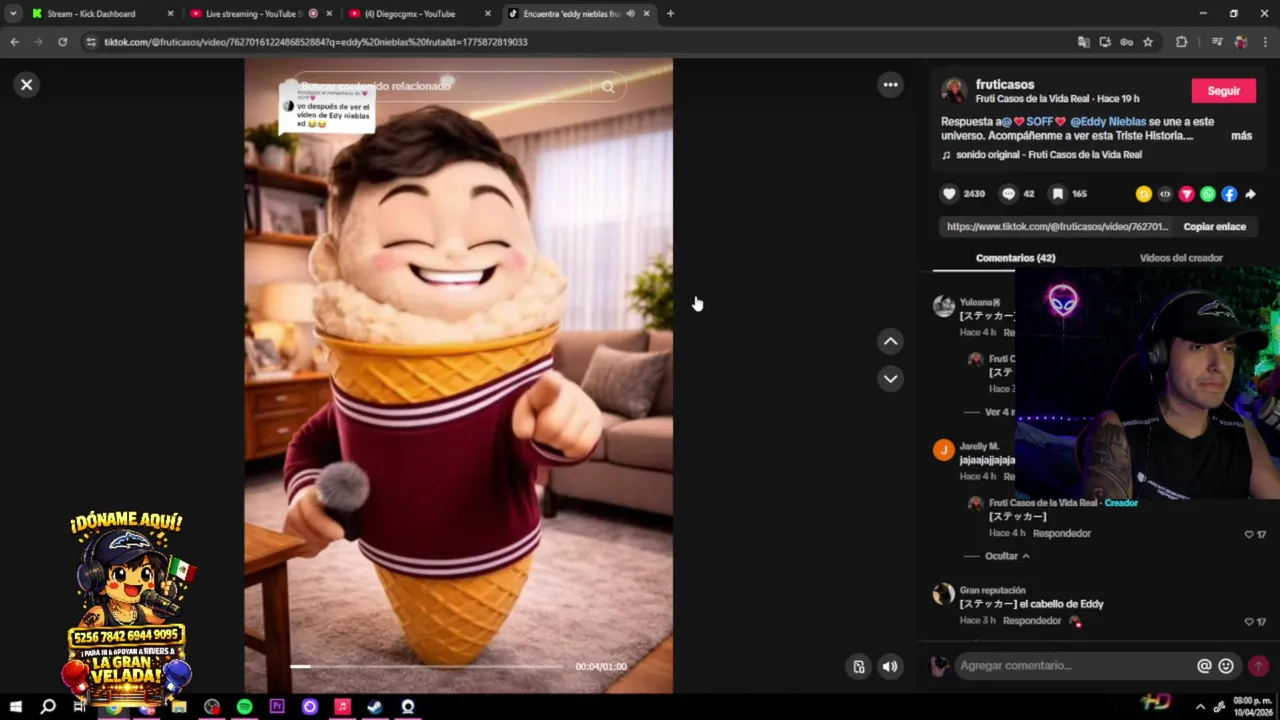The image size is (1280, 720).
Task: Click the video search magnifier icon
Action: pyautogui.click(x=608, y=87)
